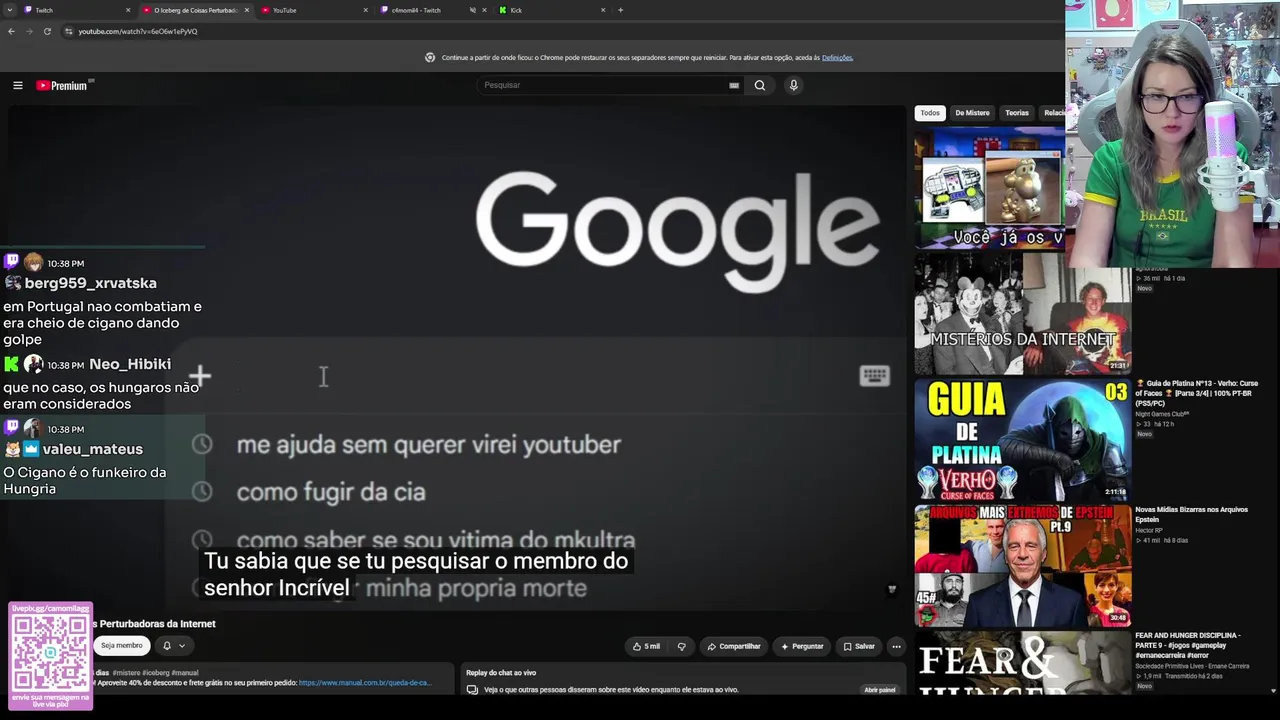The image size is (1280, 720).
Task: Click the browser back arrow
Action: [x=11, y=31]
